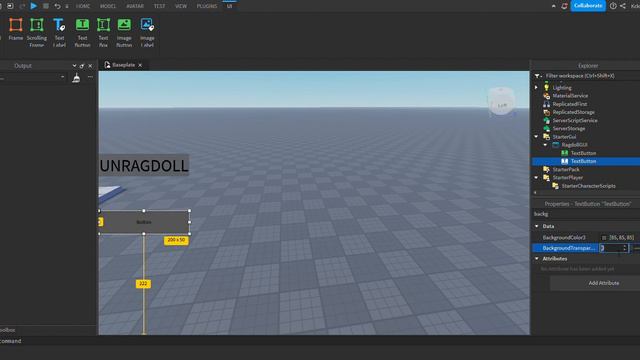Insert a Text Label element

(x=59, y=32)
